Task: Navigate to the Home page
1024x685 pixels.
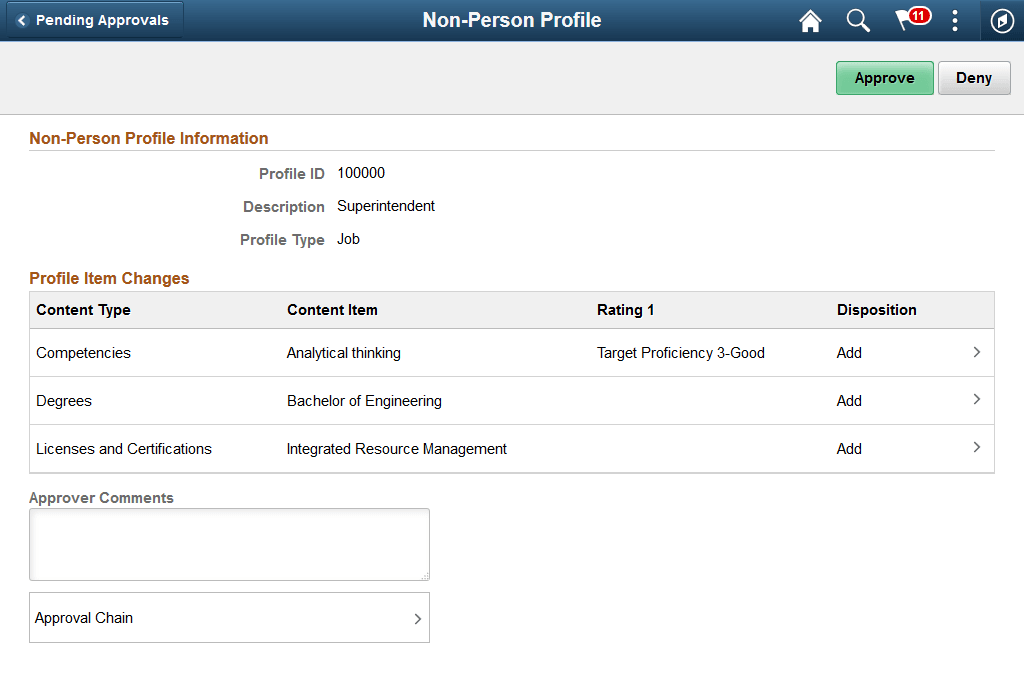Action: [x=810, y=20]
